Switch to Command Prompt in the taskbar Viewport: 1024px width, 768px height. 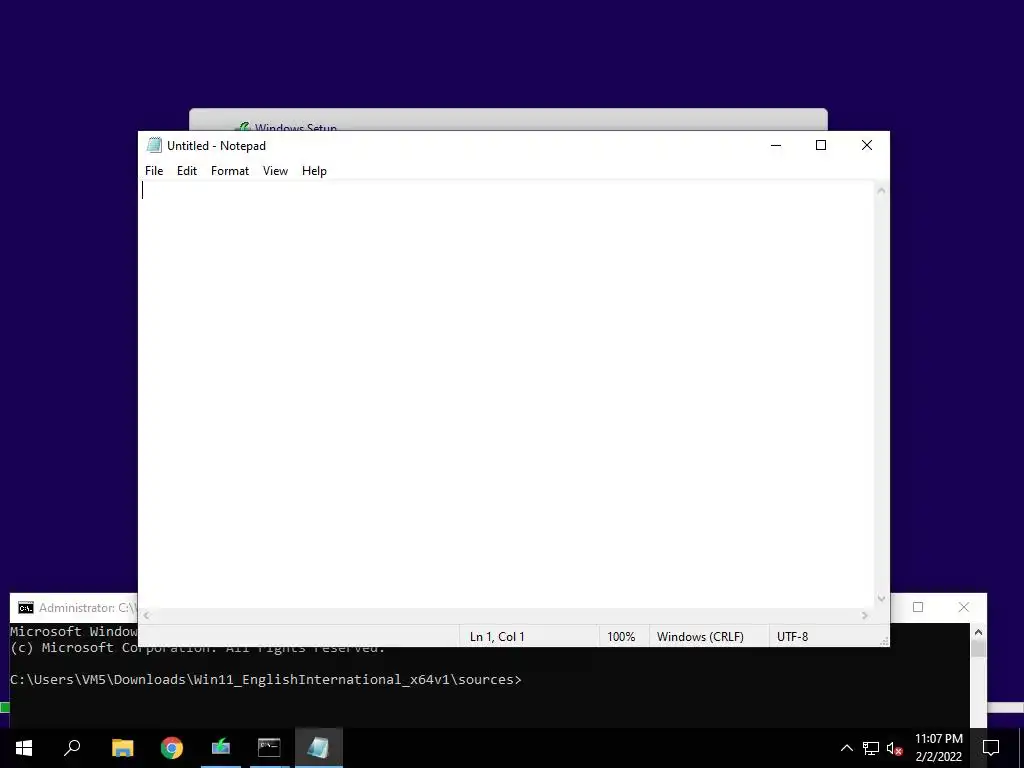click(x=269, y=748)
